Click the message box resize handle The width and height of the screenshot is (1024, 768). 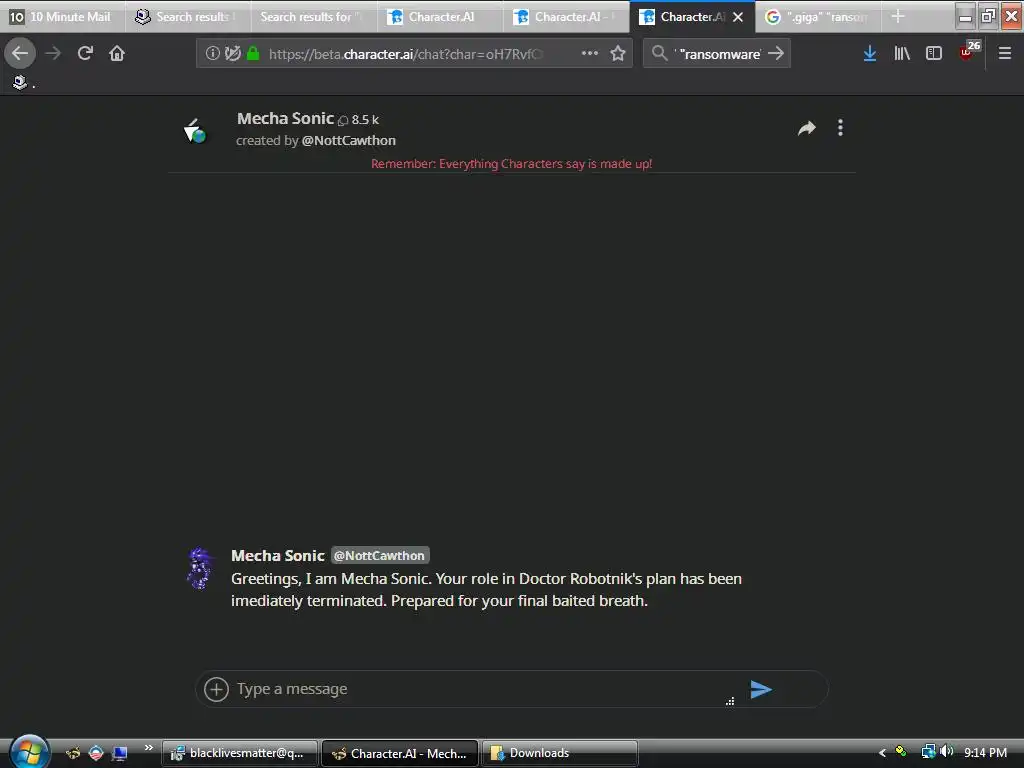click(730, 701)
